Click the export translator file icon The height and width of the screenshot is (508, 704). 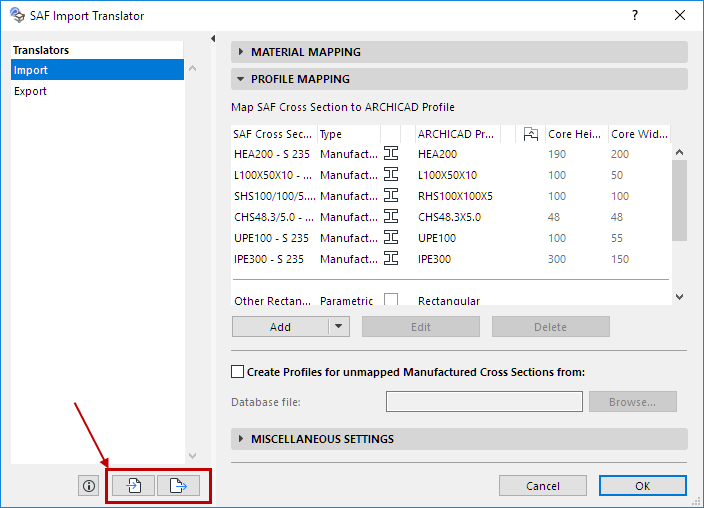(178, 486)
